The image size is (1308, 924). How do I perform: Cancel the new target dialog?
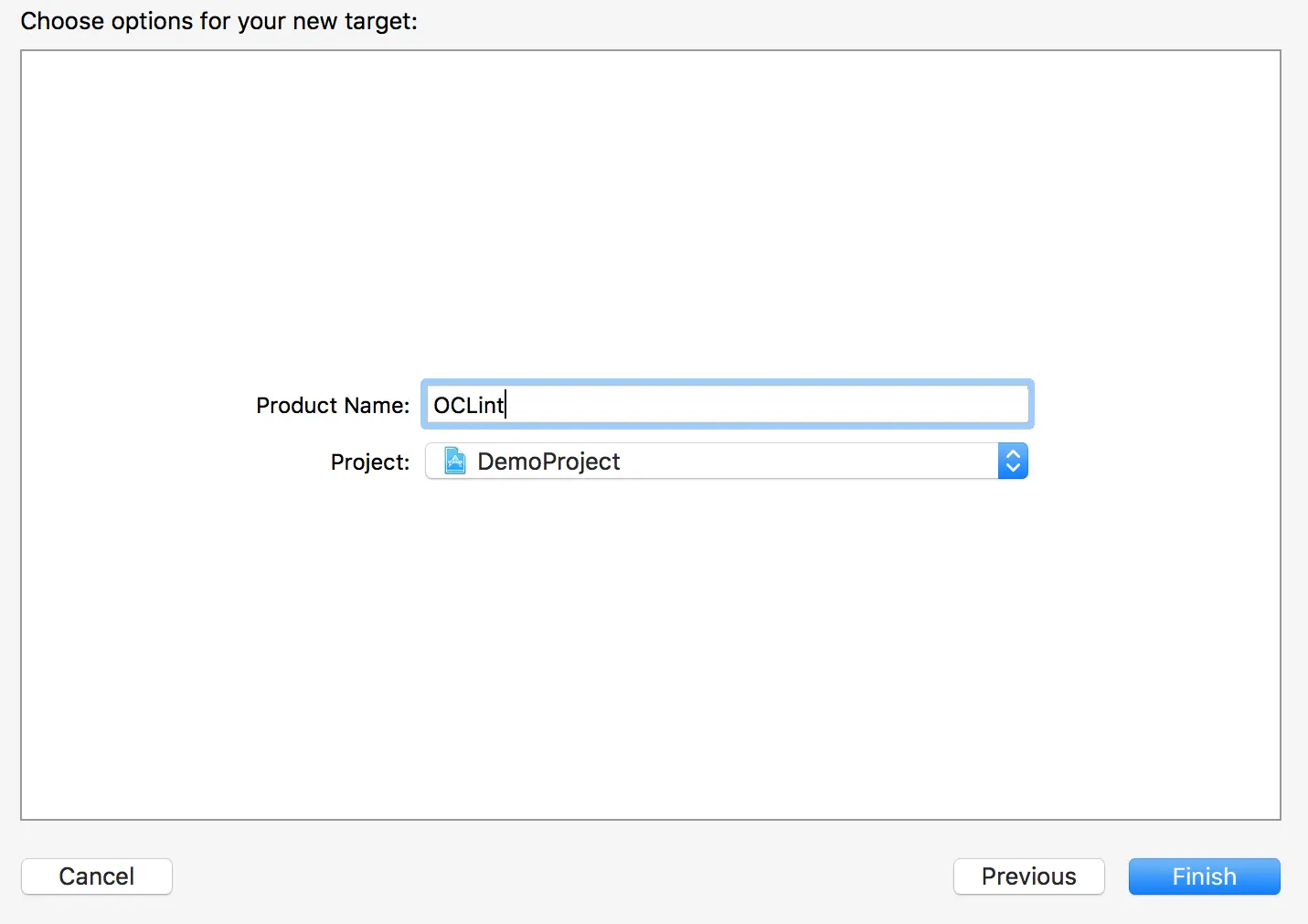pyautogui.click(x=97, y=876)
